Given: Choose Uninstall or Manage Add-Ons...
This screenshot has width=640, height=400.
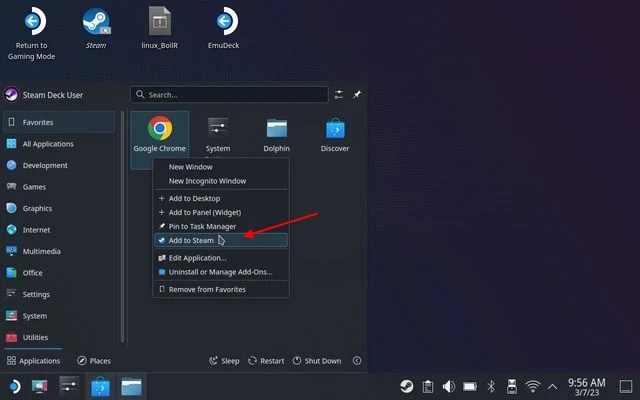Looking at the screenshot, I should click(x=221, y=272).
